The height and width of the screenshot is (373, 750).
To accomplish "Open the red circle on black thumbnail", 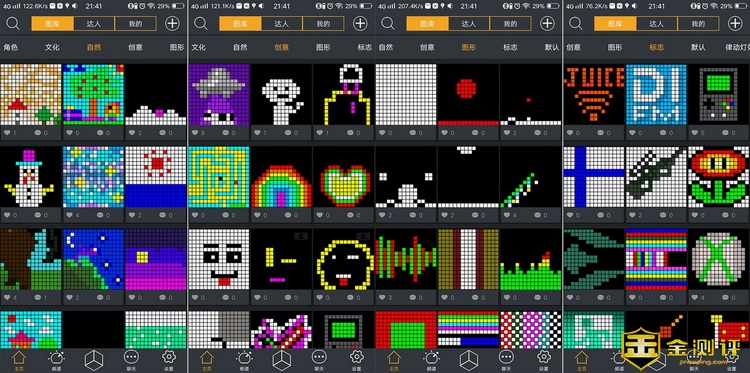I will (x=468, y=94).
